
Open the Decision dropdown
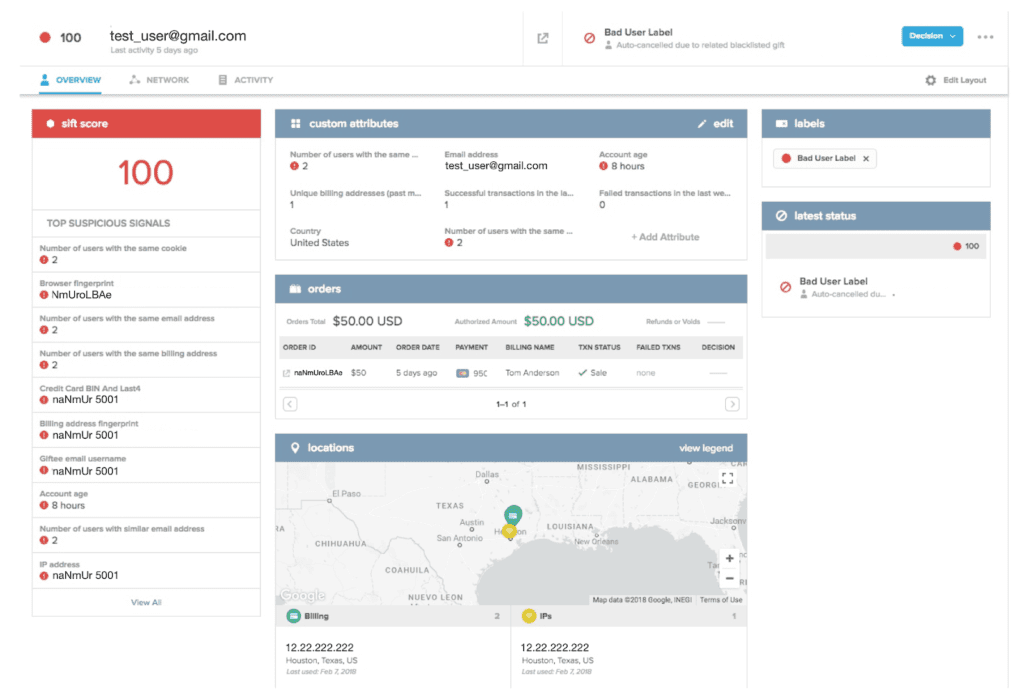[x=932, y=36]
